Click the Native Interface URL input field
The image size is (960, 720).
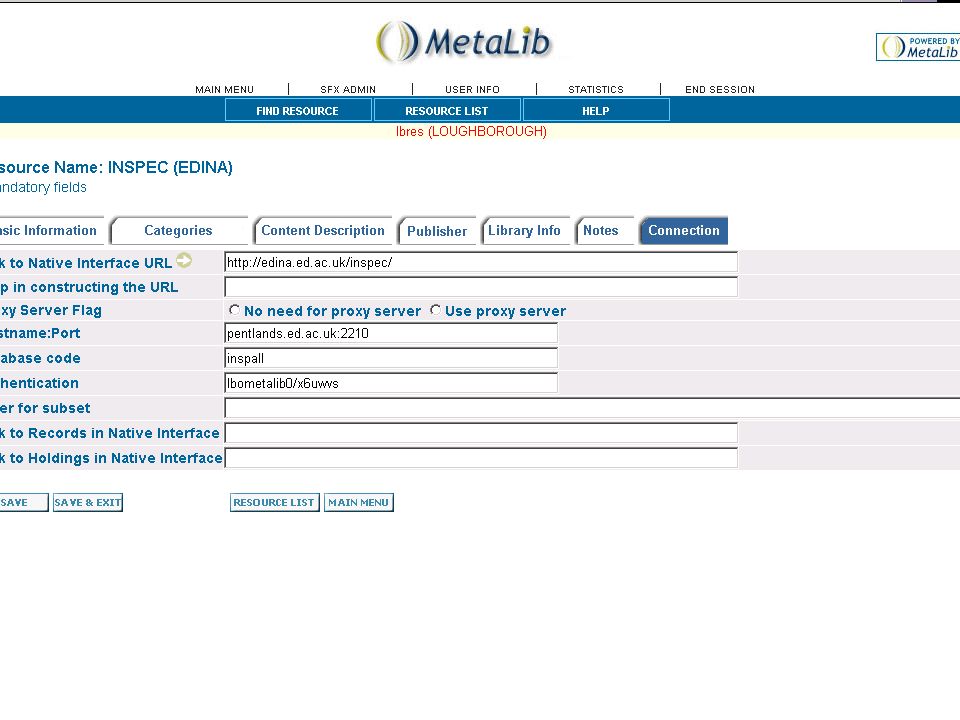(x=481, y=262)
